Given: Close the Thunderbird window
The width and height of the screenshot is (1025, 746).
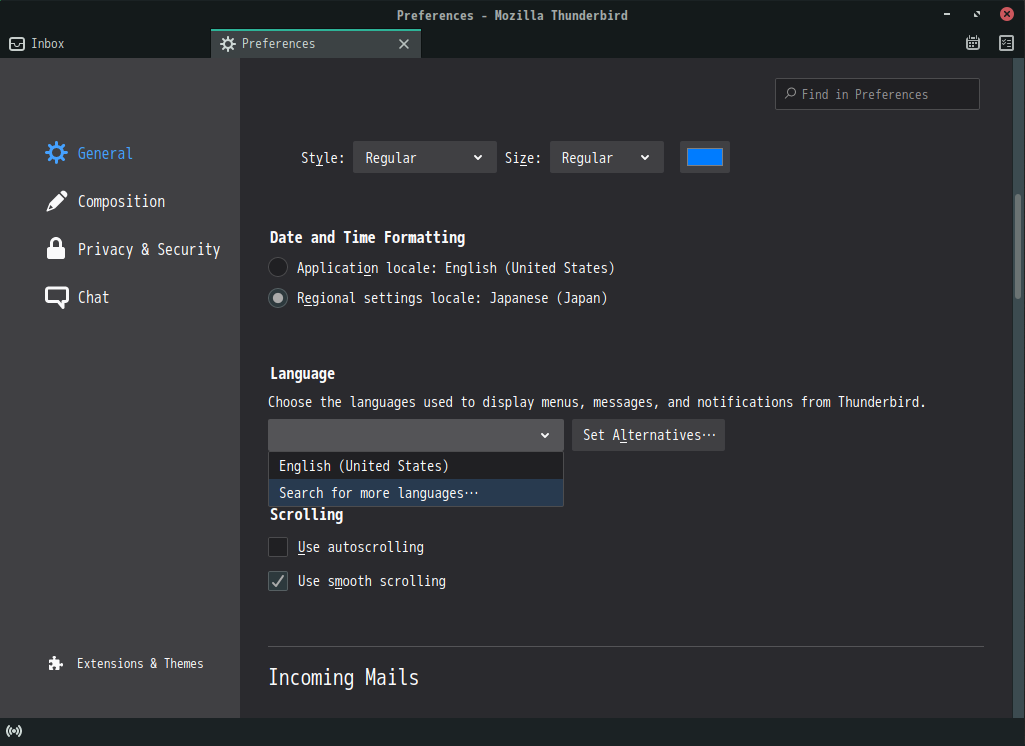Looking at the screenshot, I should point(1007,14).
